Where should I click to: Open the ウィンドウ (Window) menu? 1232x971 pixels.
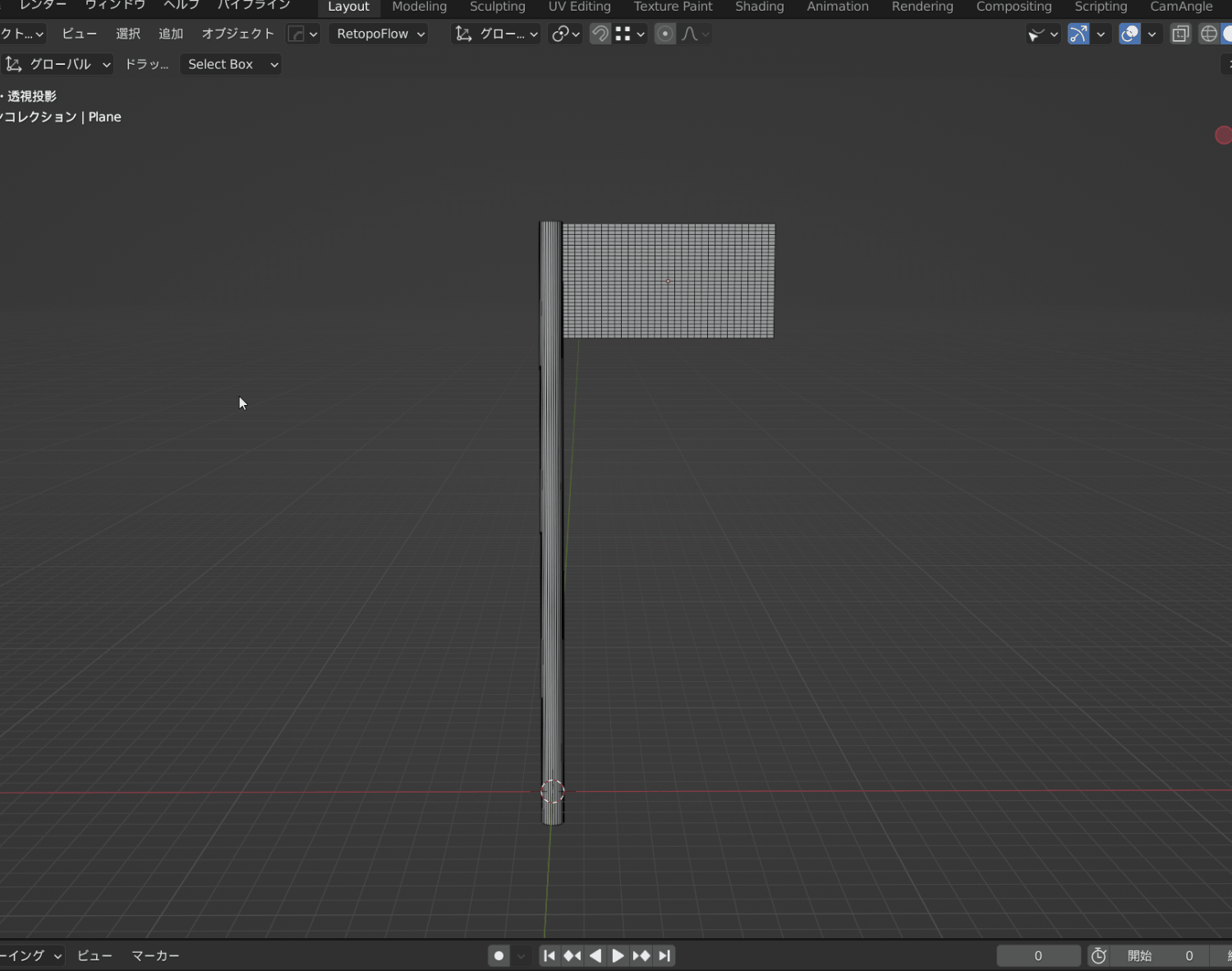click(115, 5)
